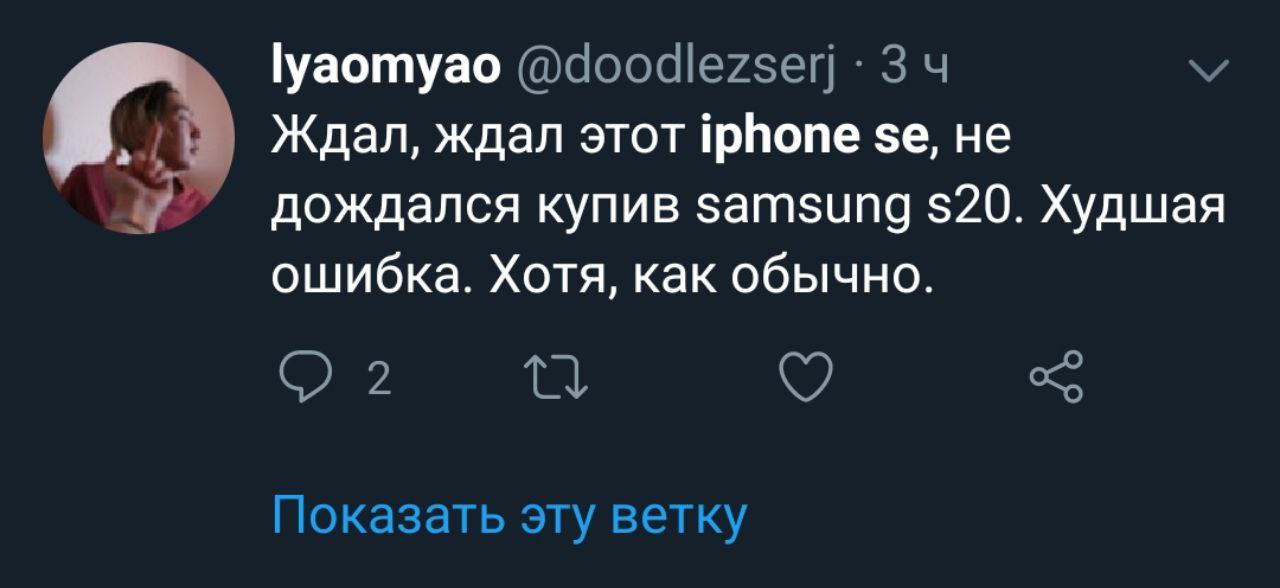Click the Показать эту ветку link
The height and width of the screenshot is (588, 1280).
pyautogui.click(x=510, y=517)
